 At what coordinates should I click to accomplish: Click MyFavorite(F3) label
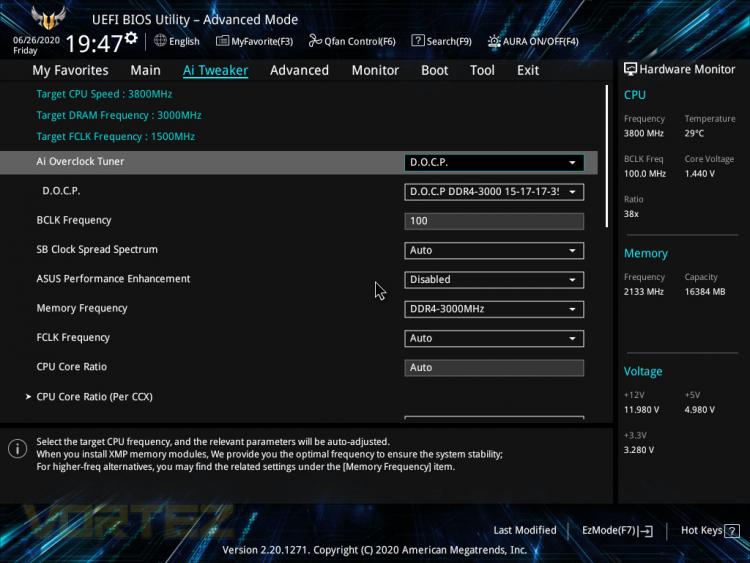(262, 42)
